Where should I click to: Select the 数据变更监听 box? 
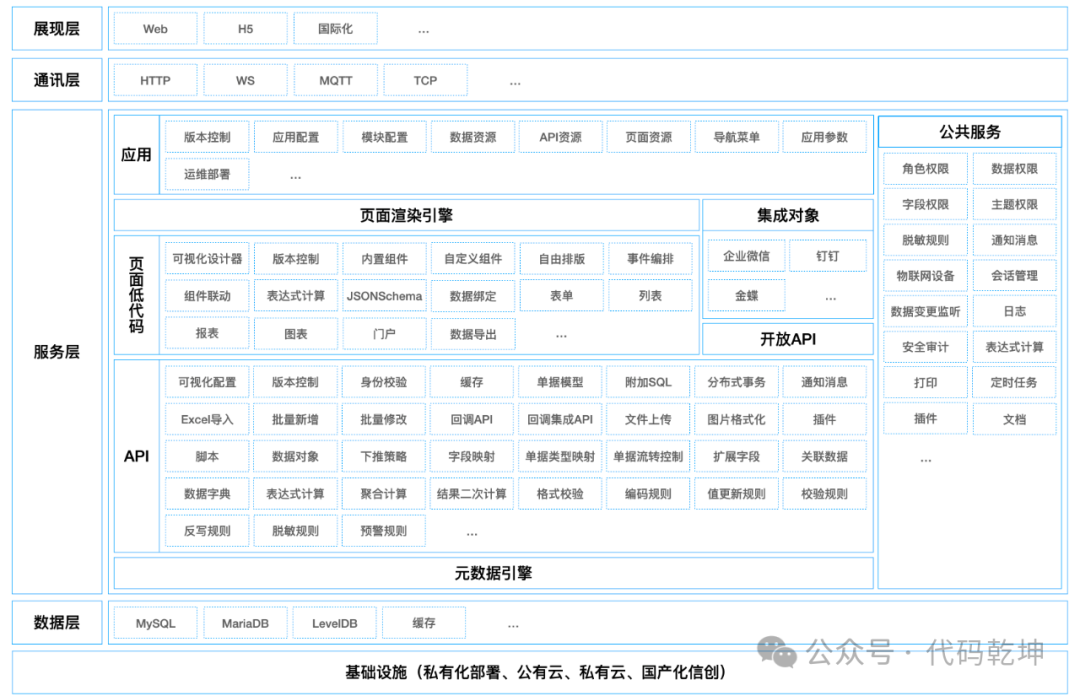coord(926,311)
